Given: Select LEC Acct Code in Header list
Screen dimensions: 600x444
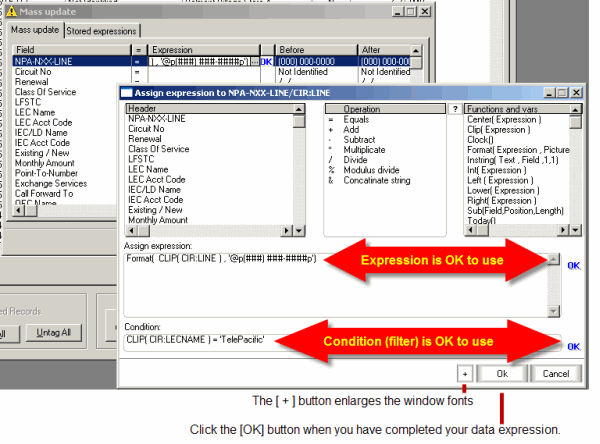Looking at the screenshot, I should coord(157,179).
